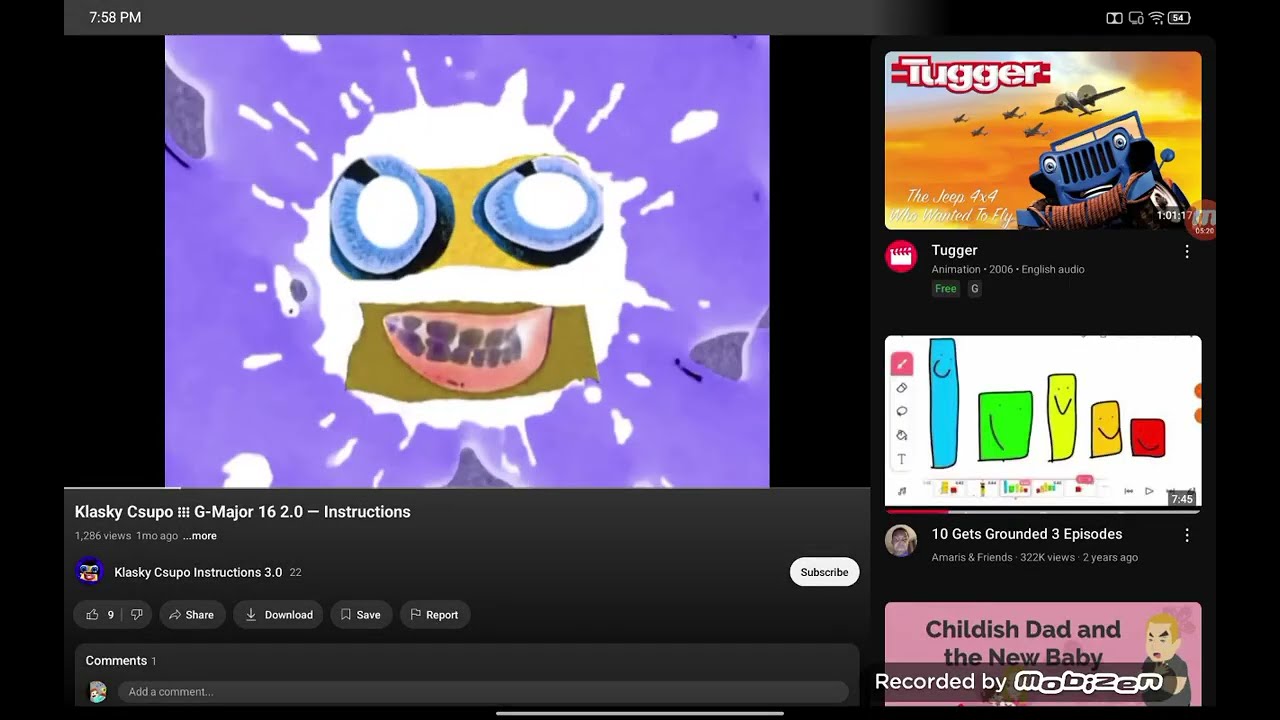Click the Amaris & Friends 322K views text
This screenshot has height=720, width=1280.
click(1034, 557)
